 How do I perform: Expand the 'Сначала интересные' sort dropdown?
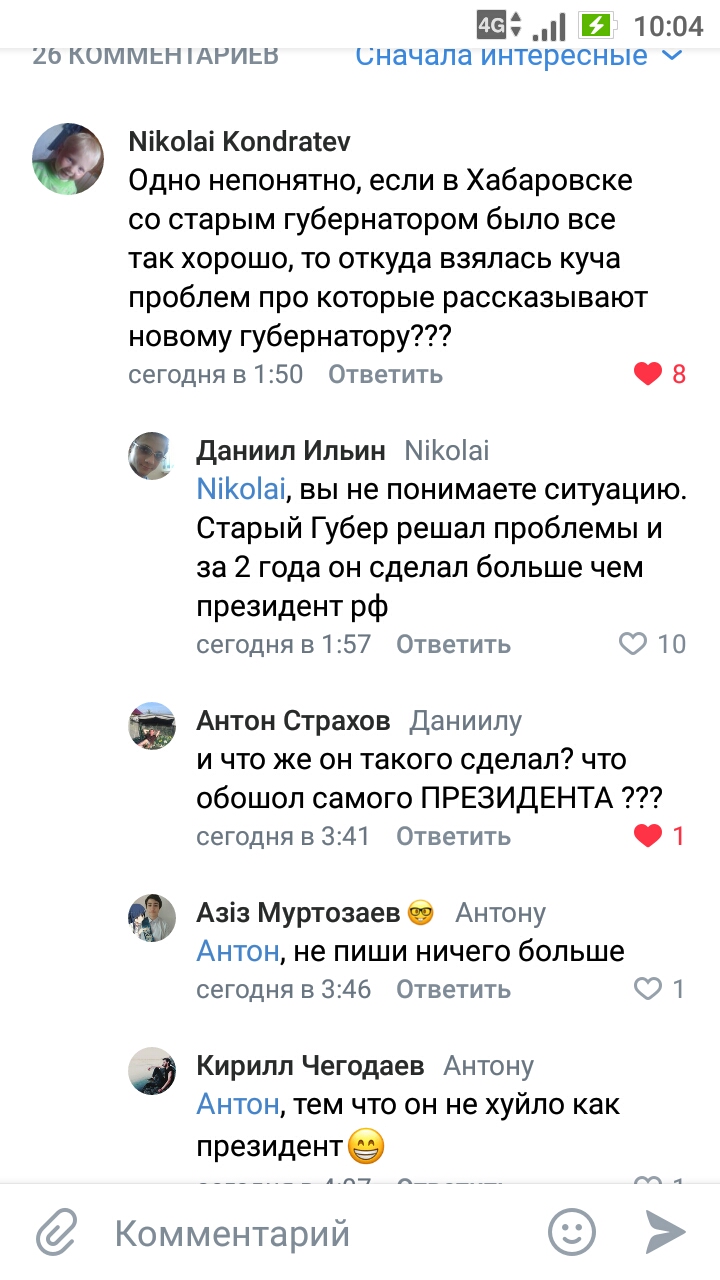click(x=502, y=55)
